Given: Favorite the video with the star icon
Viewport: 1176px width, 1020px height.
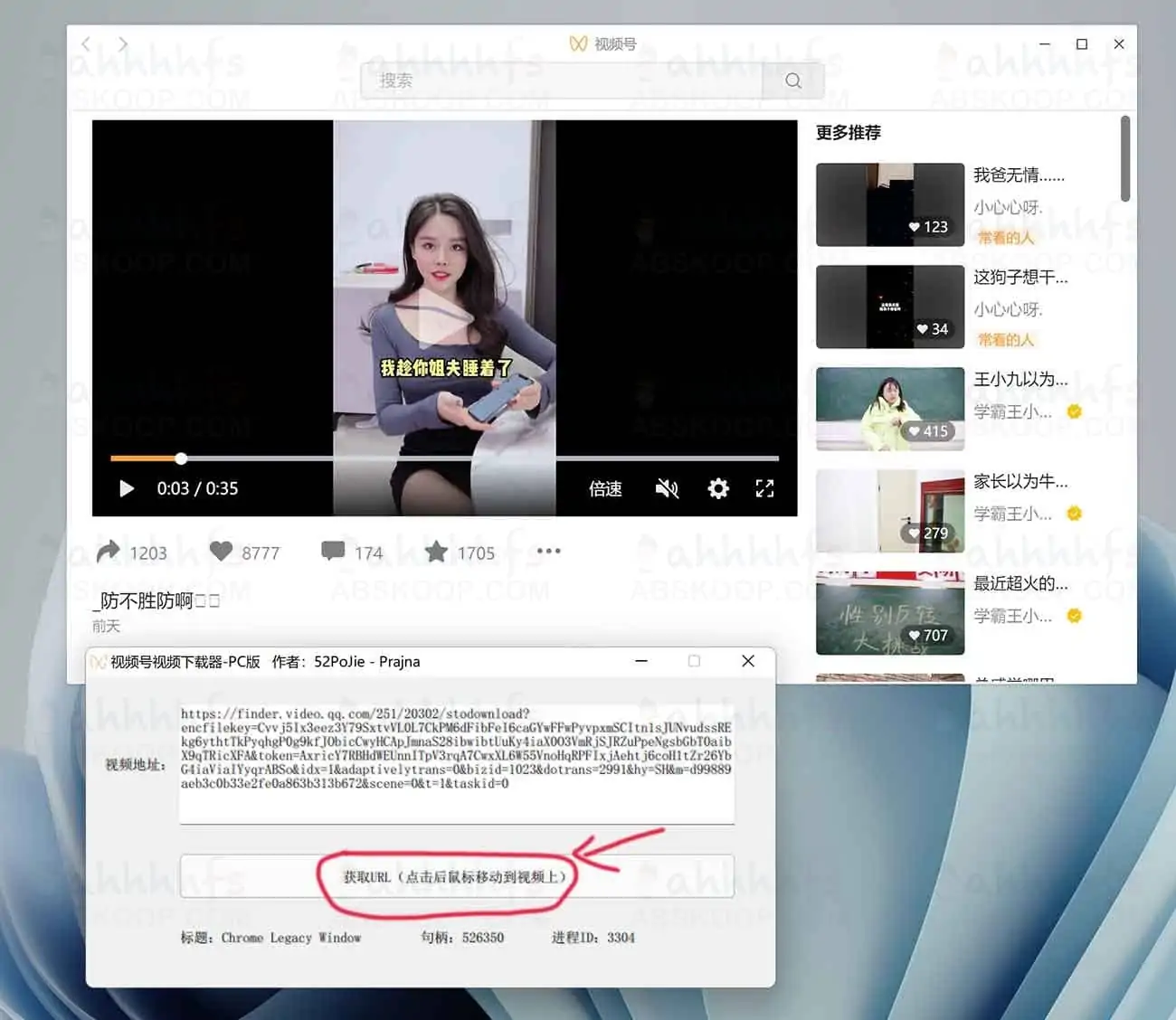Looking at the screenshot, I should click(x=437, y=551).
